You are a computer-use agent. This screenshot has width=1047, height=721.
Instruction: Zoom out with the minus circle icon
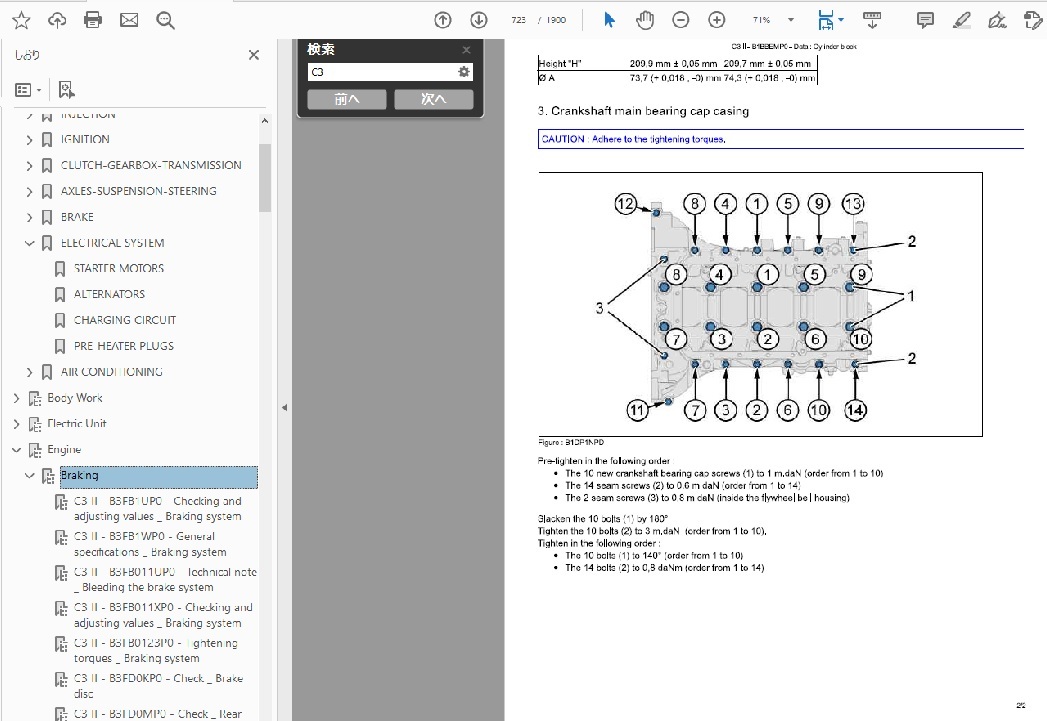(x=680, y=20)
